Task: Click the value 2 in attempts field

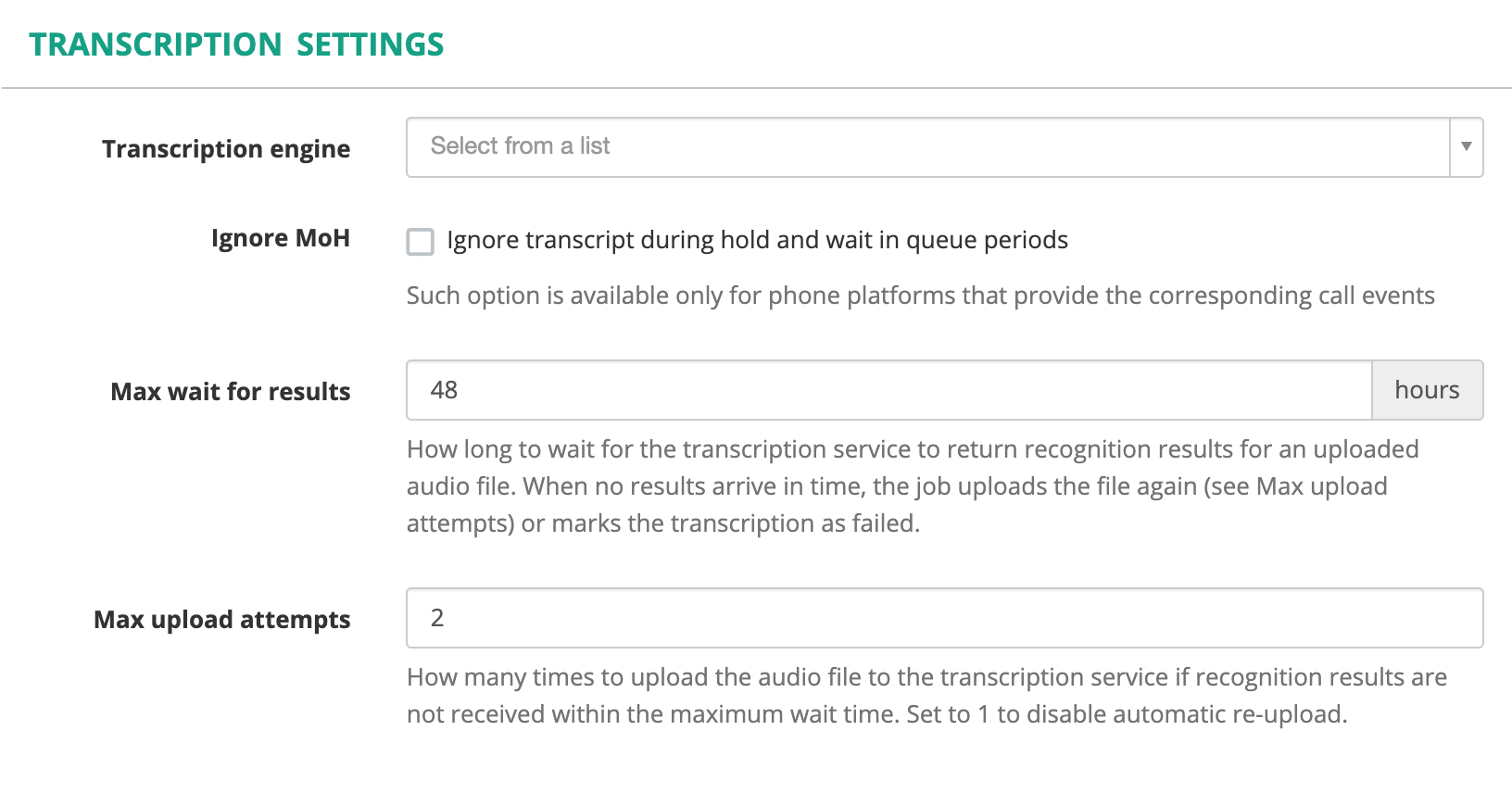Action: tap(437, 618)
